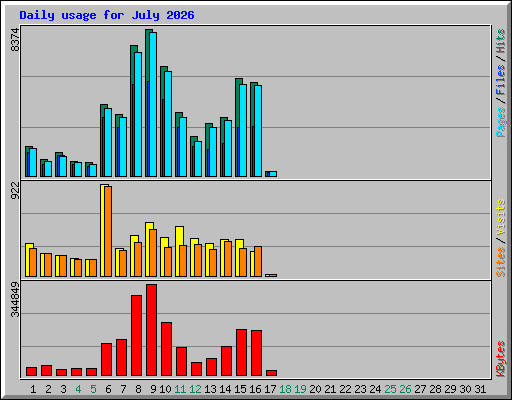Click day label 21 on the x-axis
This screenshot has width=512, height=400.
(x=330, y=389)
